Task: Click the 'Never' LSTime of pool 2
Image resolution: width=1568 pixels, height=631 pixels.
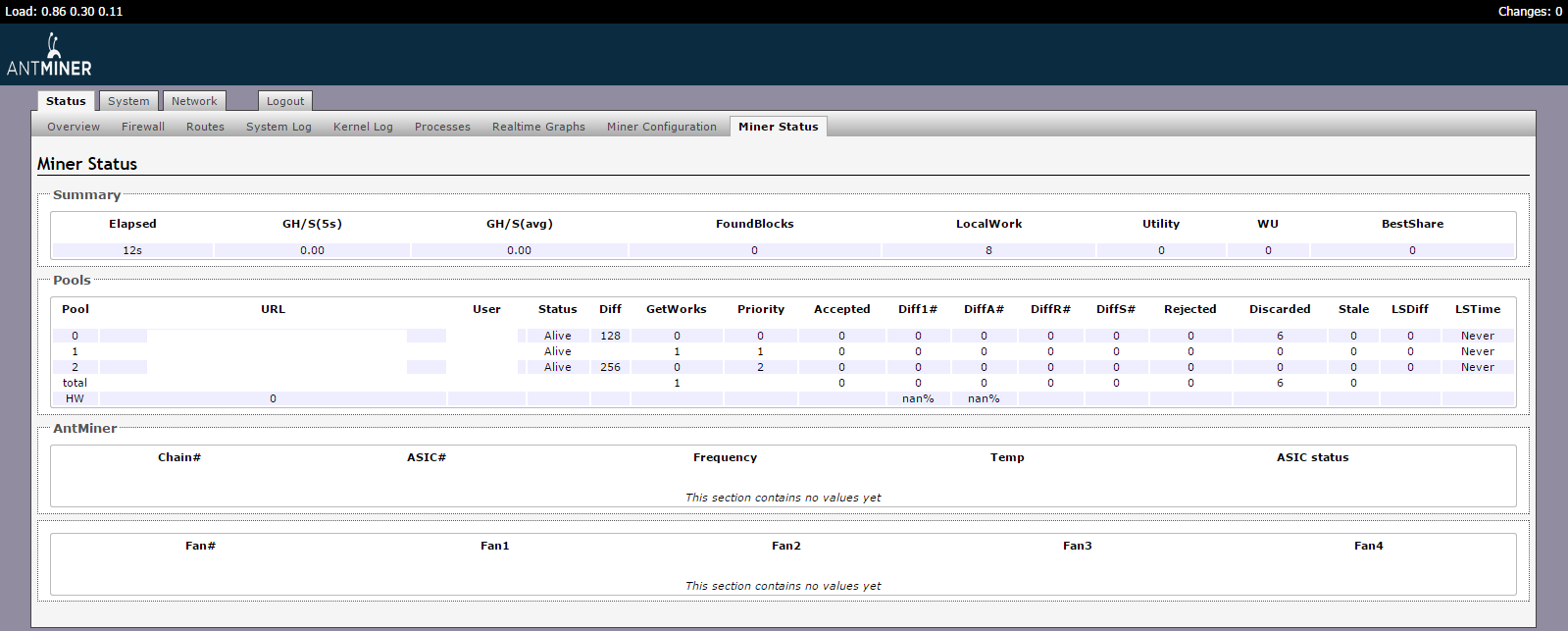Action: click(x=1478, y=367)
